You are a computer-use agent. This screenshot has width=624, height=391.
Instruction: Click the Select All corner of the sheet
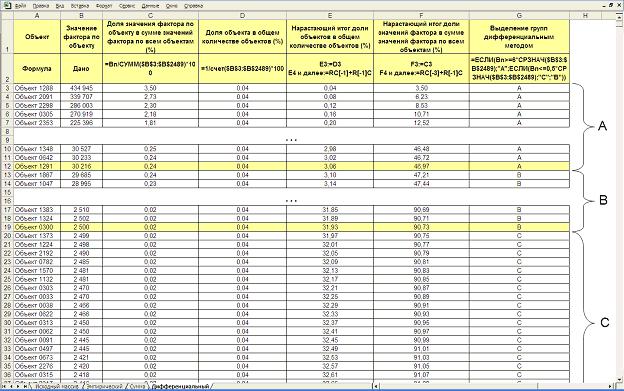pos(7,16)
